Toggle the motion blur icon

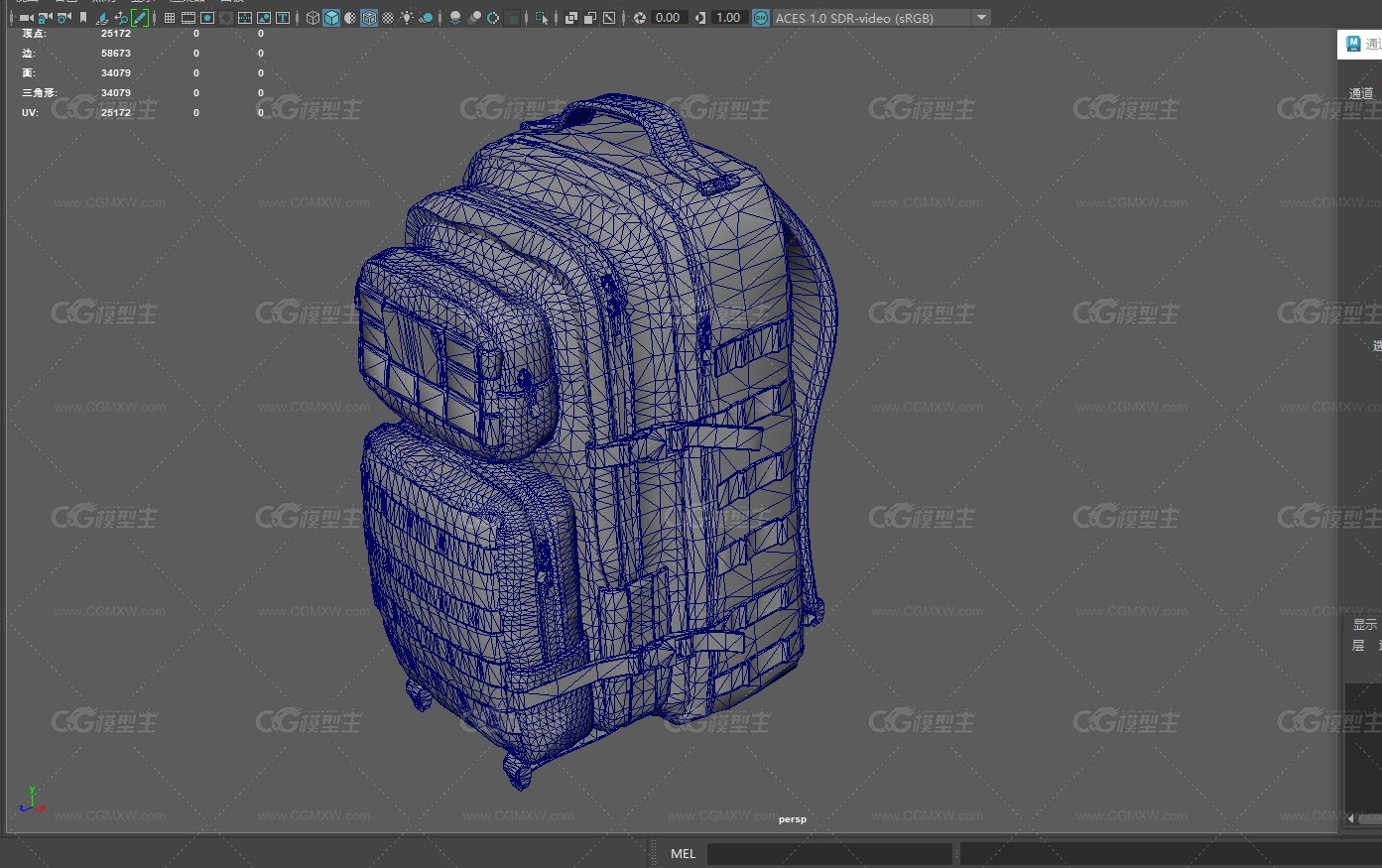tap(474, 18)
